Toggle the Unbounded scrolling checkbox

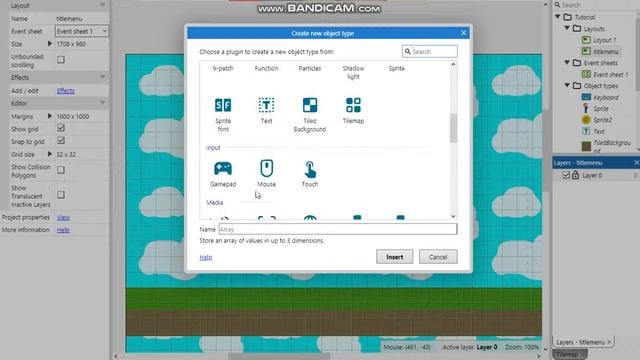click(x=61, y=60)
